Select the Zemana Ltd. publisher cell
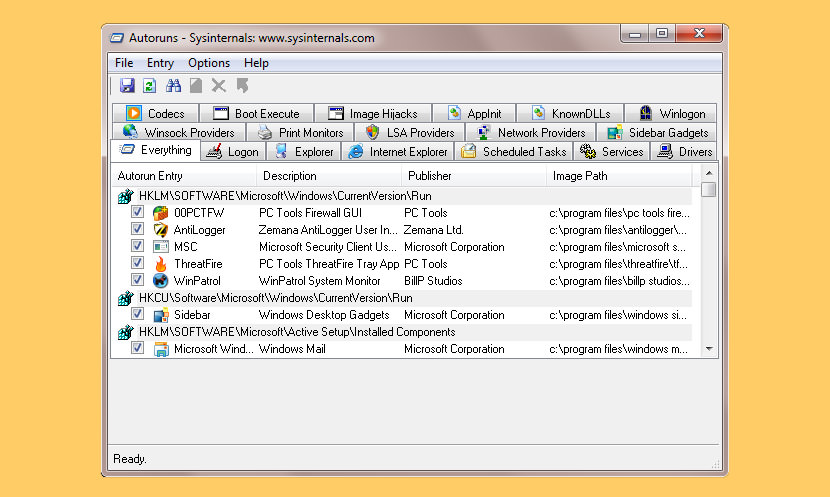This screenshot has width=830, height=497. coord(434,230)
